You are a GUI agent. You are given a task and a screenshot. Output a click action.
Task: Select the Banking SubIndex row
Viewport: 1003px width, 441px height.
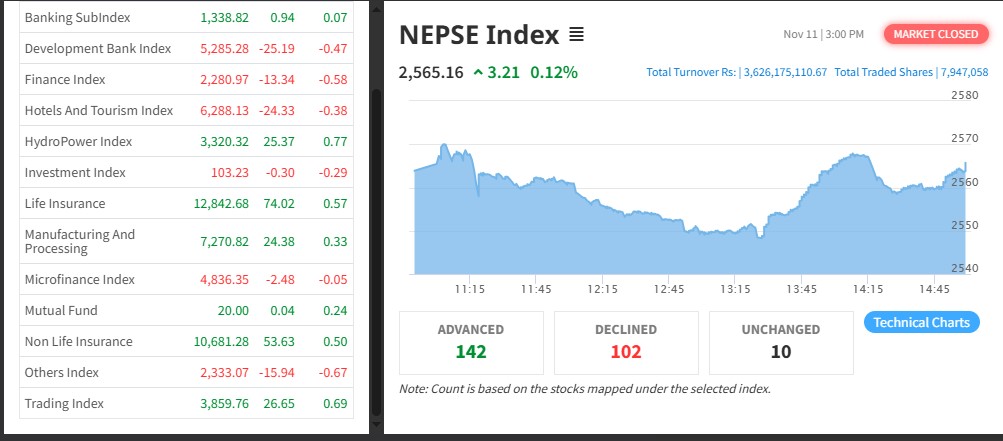77,18
